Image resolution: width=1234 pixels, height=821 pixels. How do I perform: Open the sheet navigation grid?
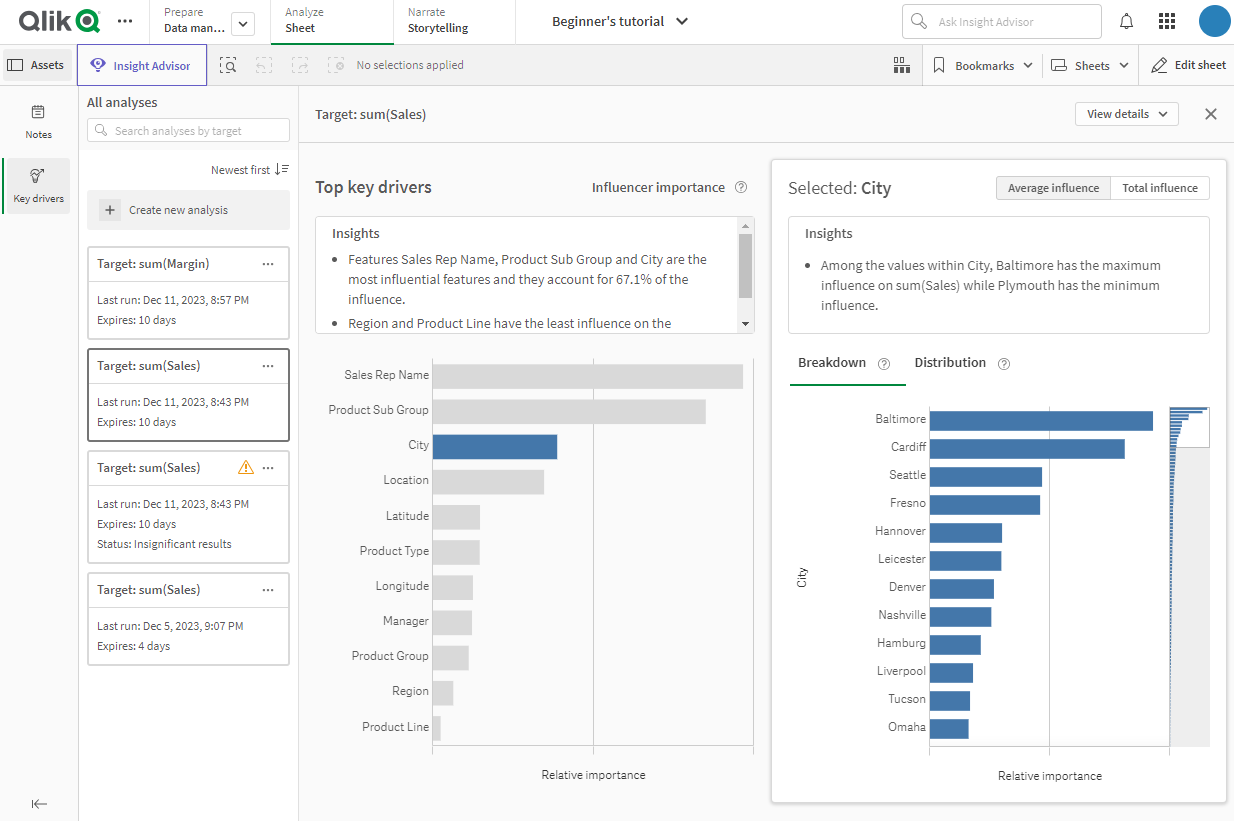point(901,64)
